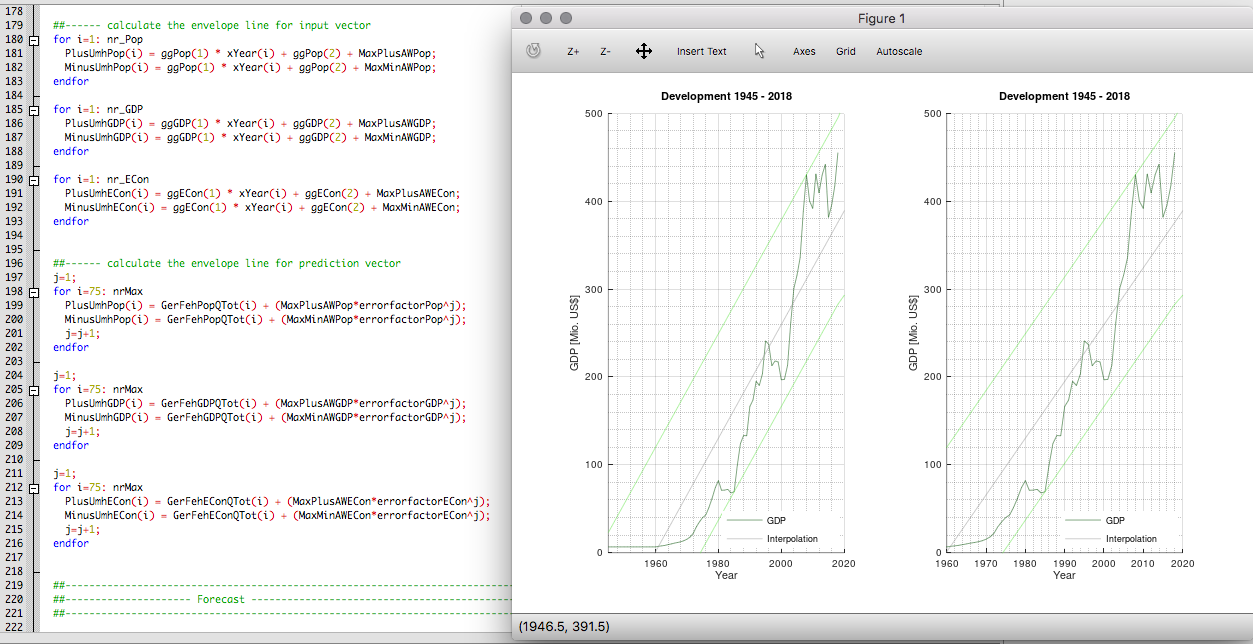The height and width of the screenshot is (644, 1253).
Task: Click the Z+ zoom in button
Action: [573, 51]
